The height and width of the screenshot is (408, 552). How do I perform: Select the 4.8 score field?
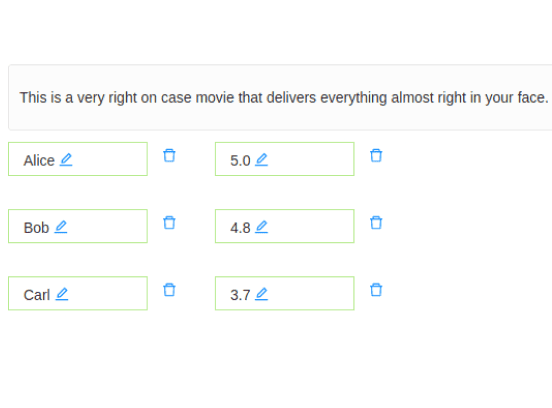coord(284,226)
